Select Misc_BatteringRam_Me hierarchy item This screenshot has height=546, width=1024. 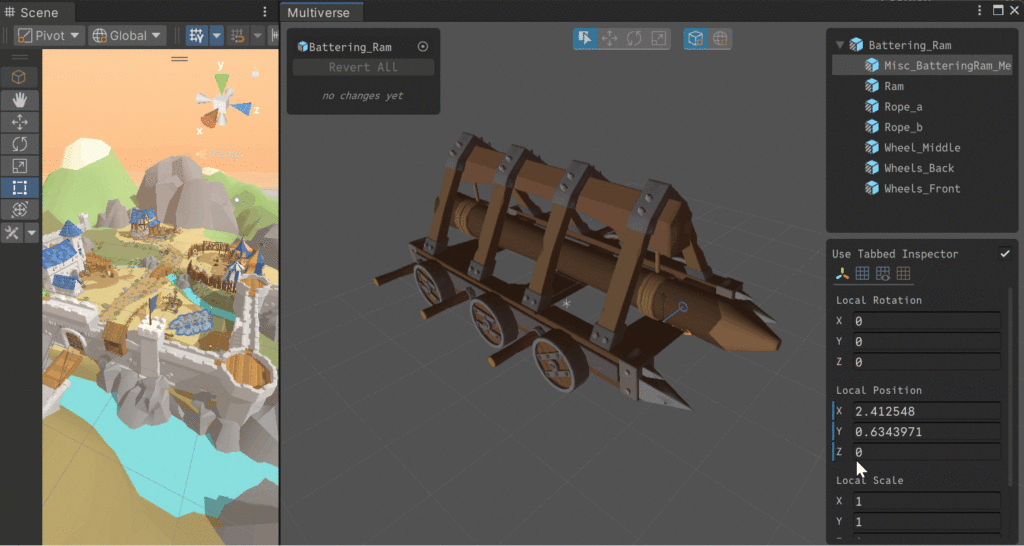[x=923, y=65]
